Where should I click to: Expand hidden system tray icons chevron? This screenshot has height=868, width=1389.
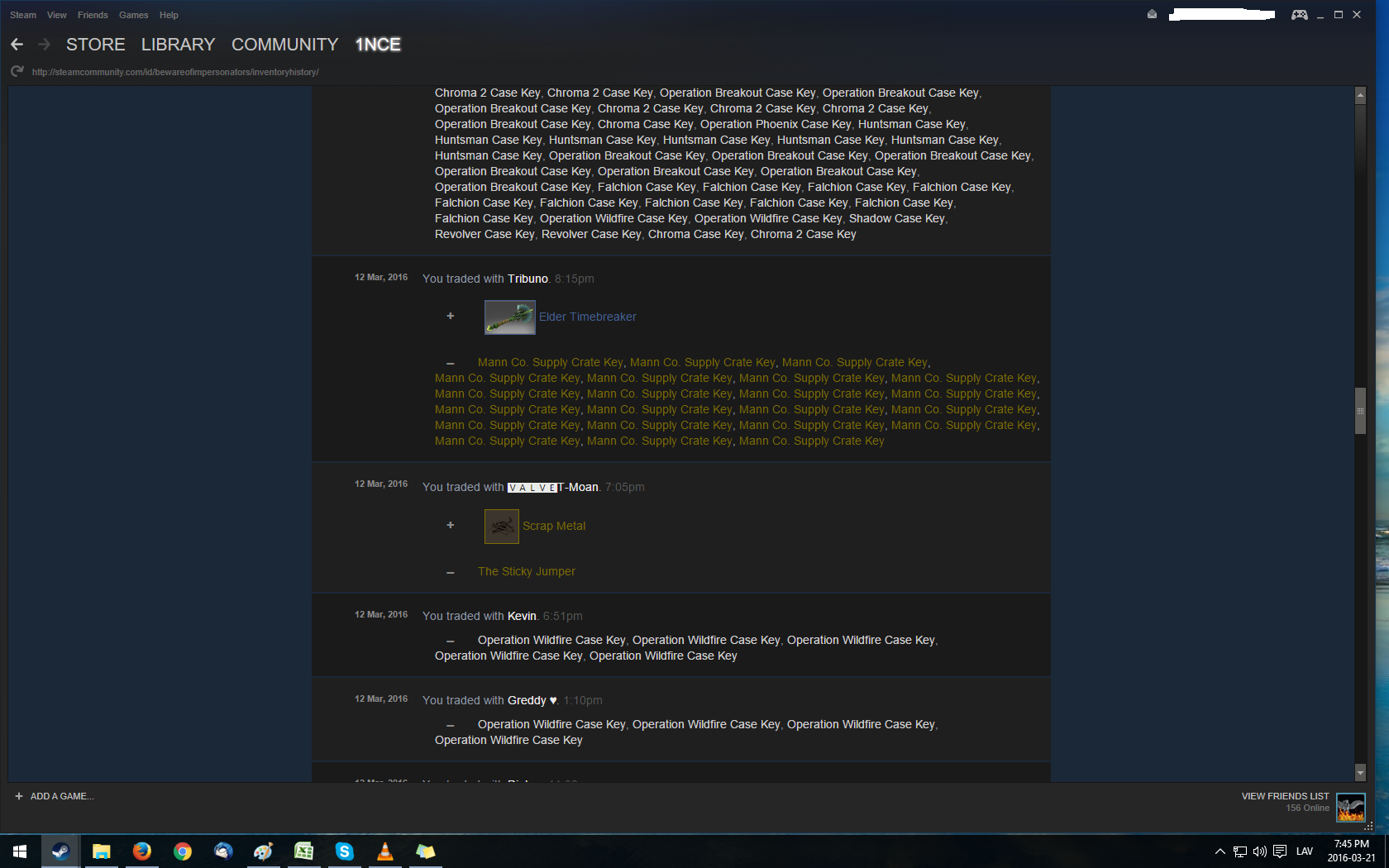tap(1220, 851)
